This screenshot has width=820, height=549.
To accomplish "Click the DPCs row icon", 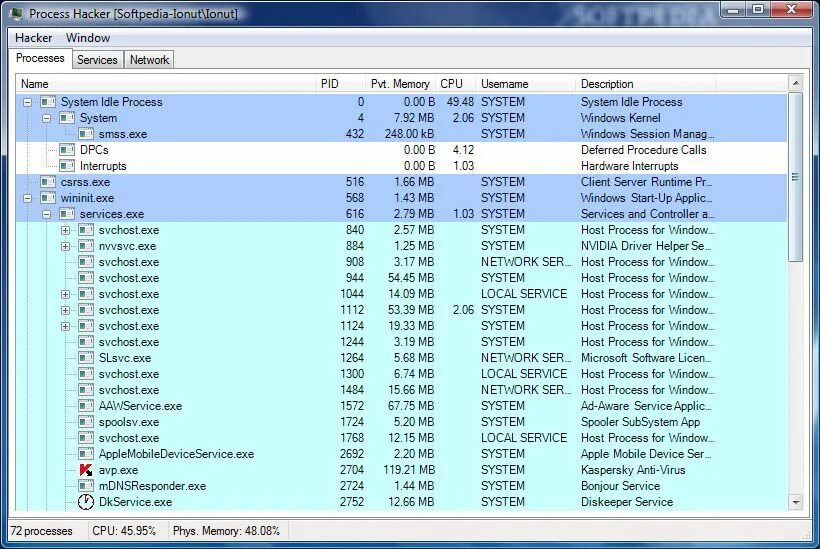I will pos(67,150).
